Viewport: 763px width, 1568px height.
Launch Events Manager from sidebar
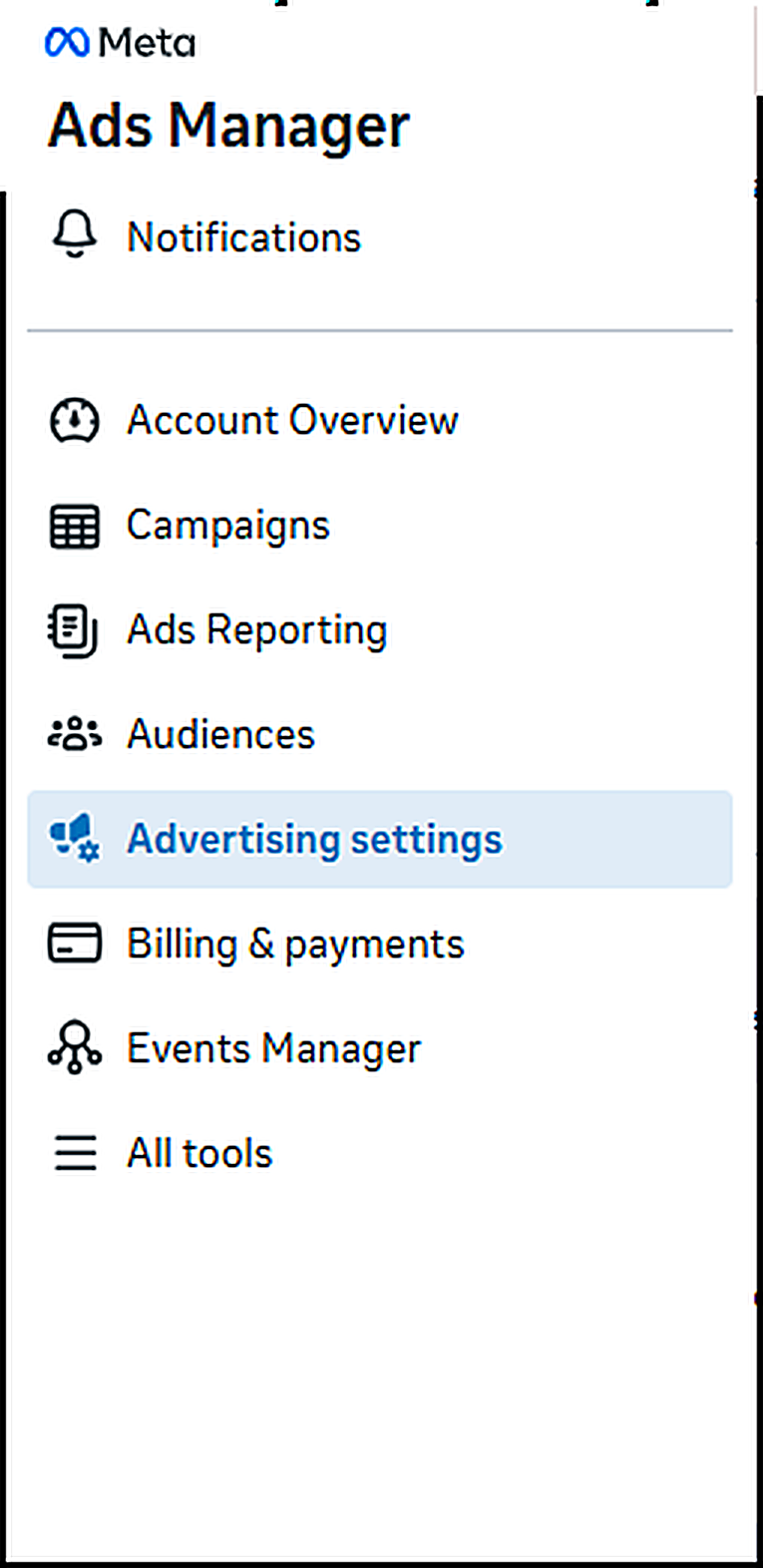click(380, 1048)
